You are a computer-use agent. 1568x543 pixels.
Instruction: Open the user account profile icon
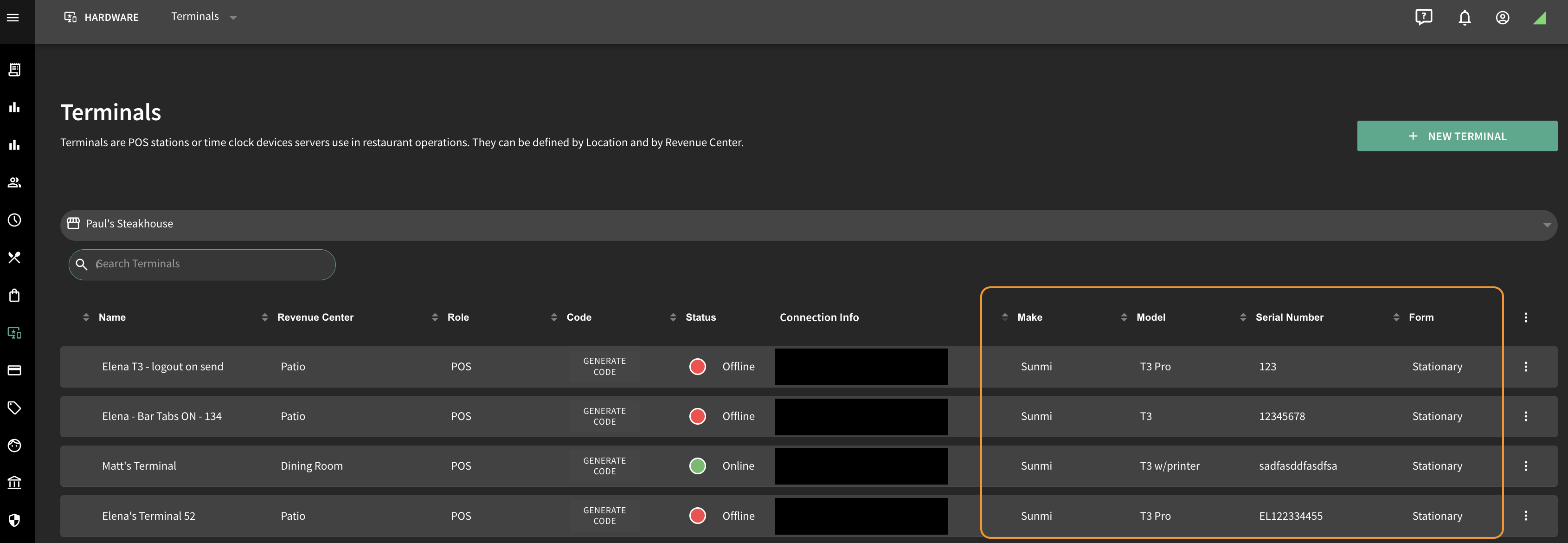pyautogui.click(x=1502, y=18)
